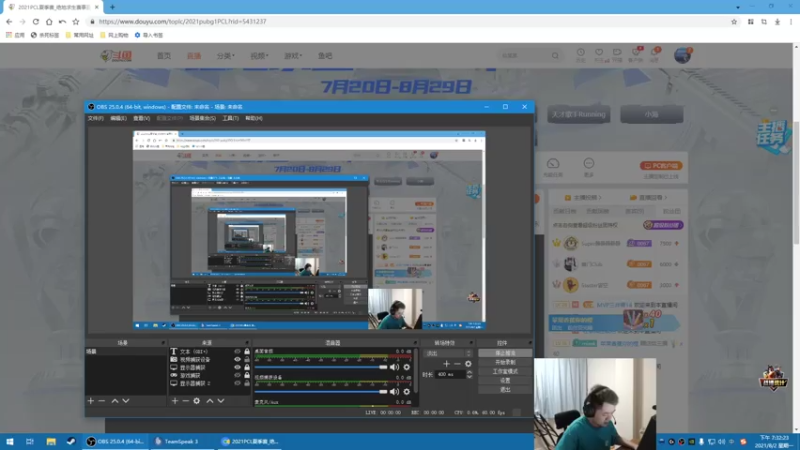Increase transition duration with up stepper

click(469, 372)
